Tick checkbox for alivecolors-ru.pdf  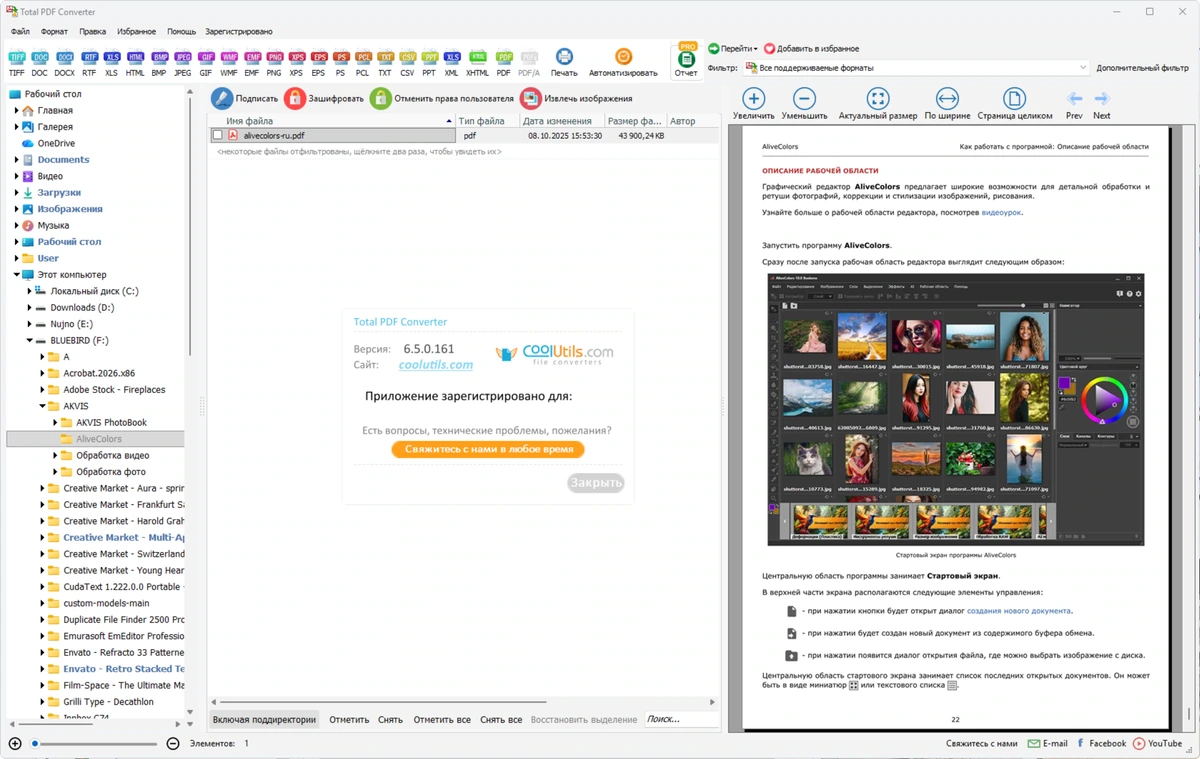[217, 135]
